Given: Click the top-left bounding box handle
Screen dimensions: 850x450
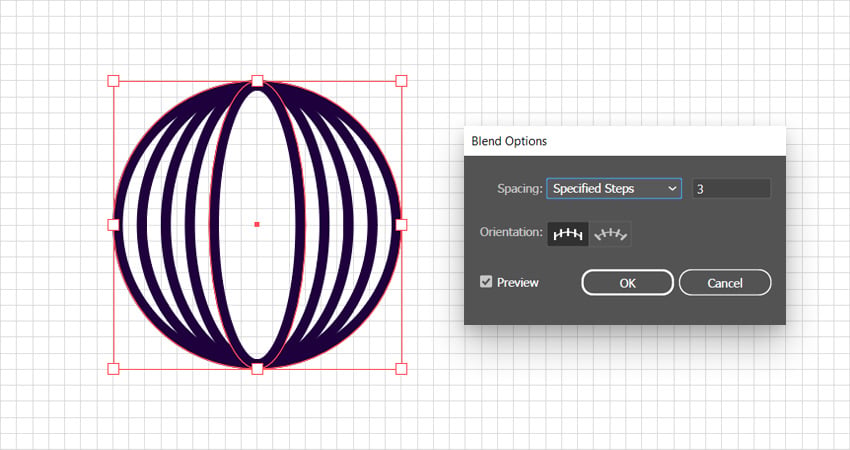Looking at the screenshot, I should [x=113, y=81].
